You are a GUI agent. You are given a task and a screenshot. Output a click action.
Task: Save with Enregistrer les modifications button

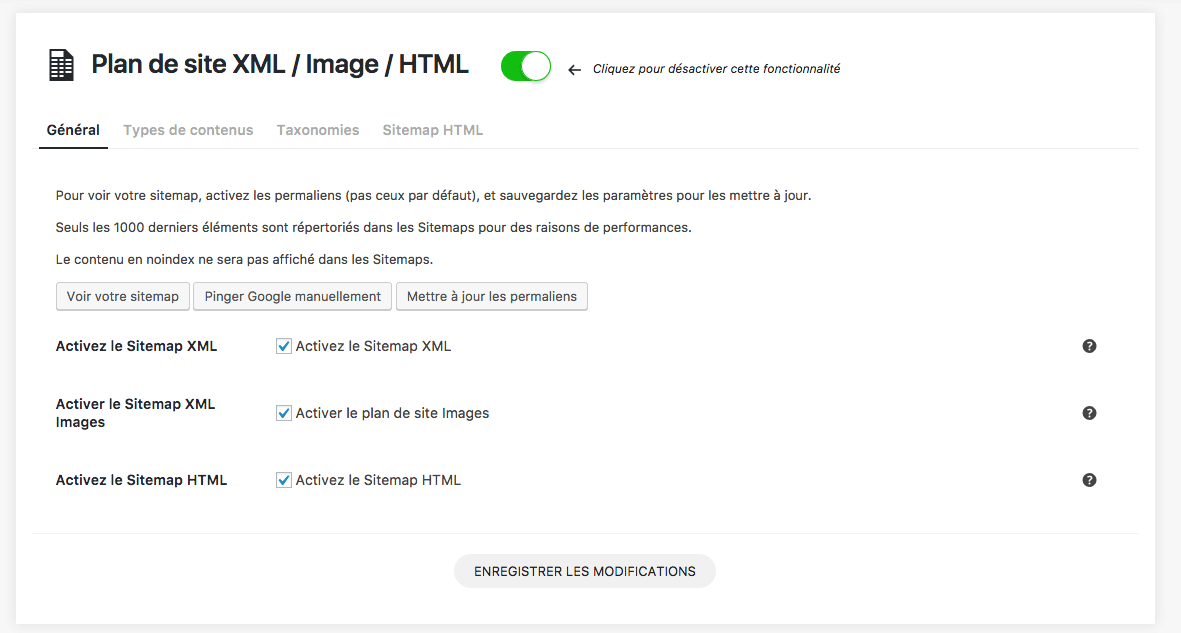point(584,571)
